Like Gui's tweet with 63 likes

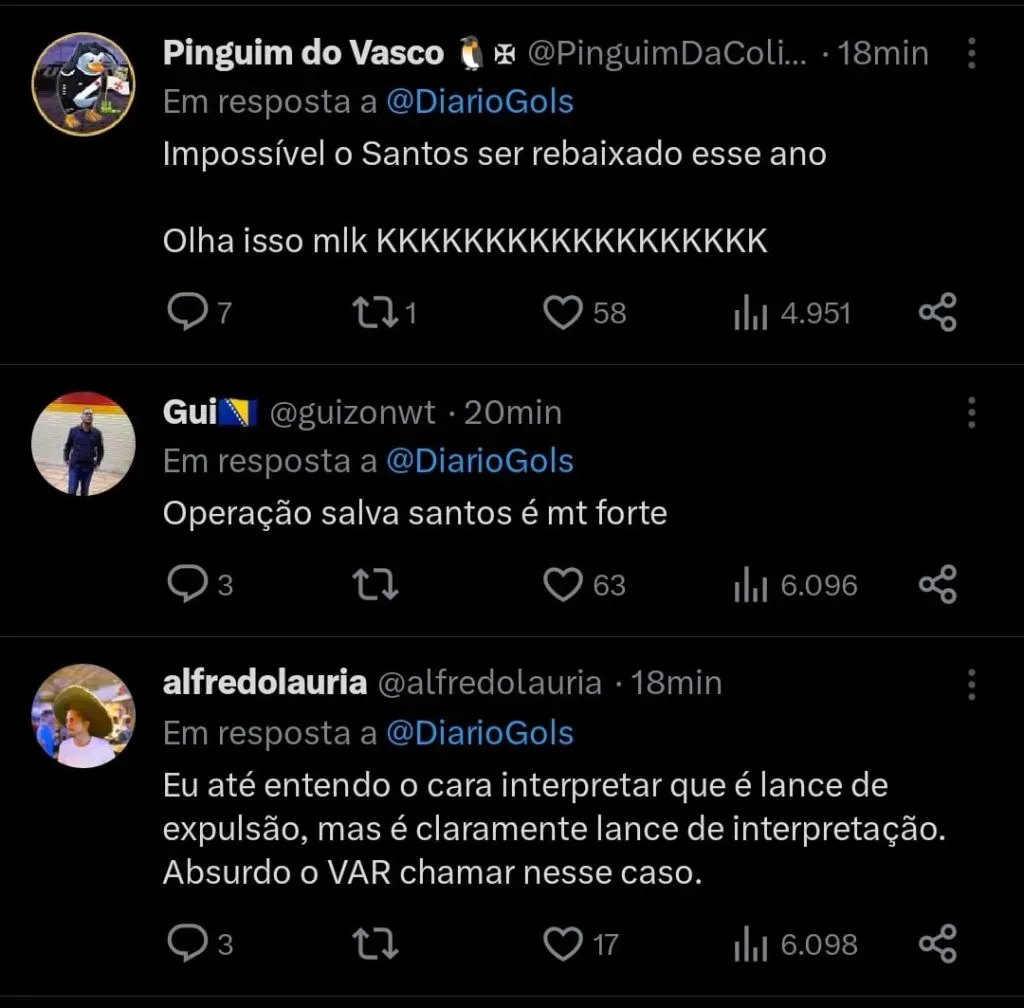pos(563,584)
